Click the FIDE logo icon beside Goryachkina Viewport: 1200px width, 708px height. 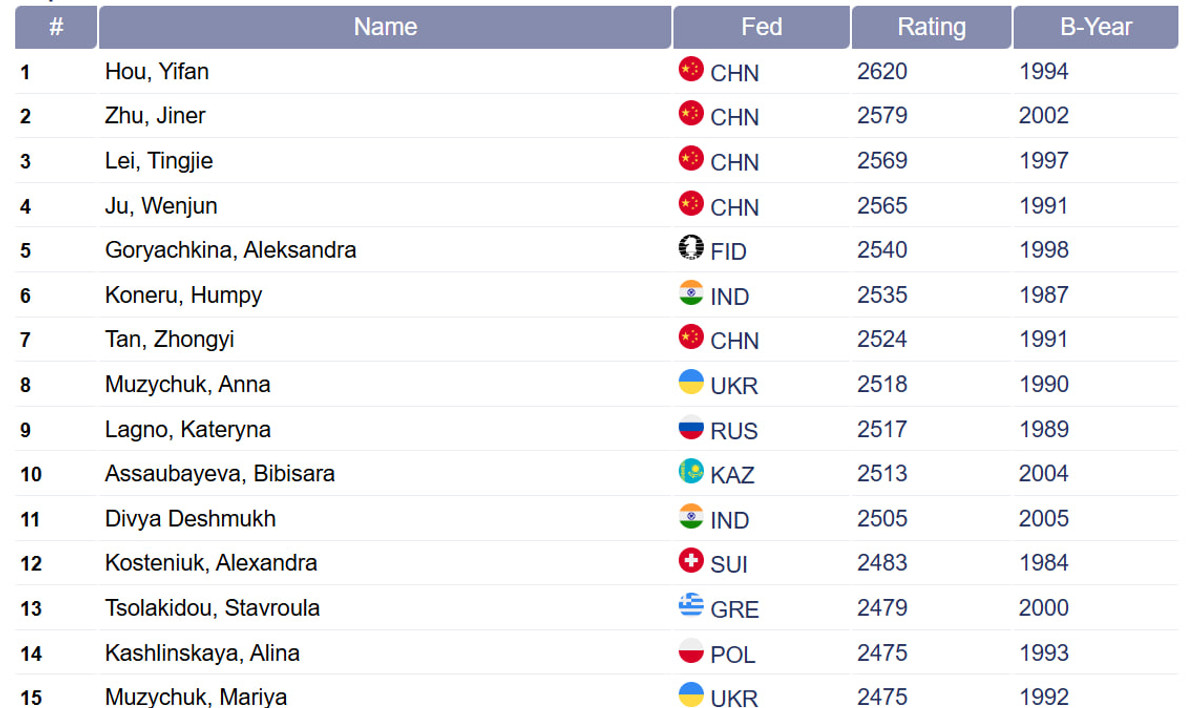pos(691,248)
